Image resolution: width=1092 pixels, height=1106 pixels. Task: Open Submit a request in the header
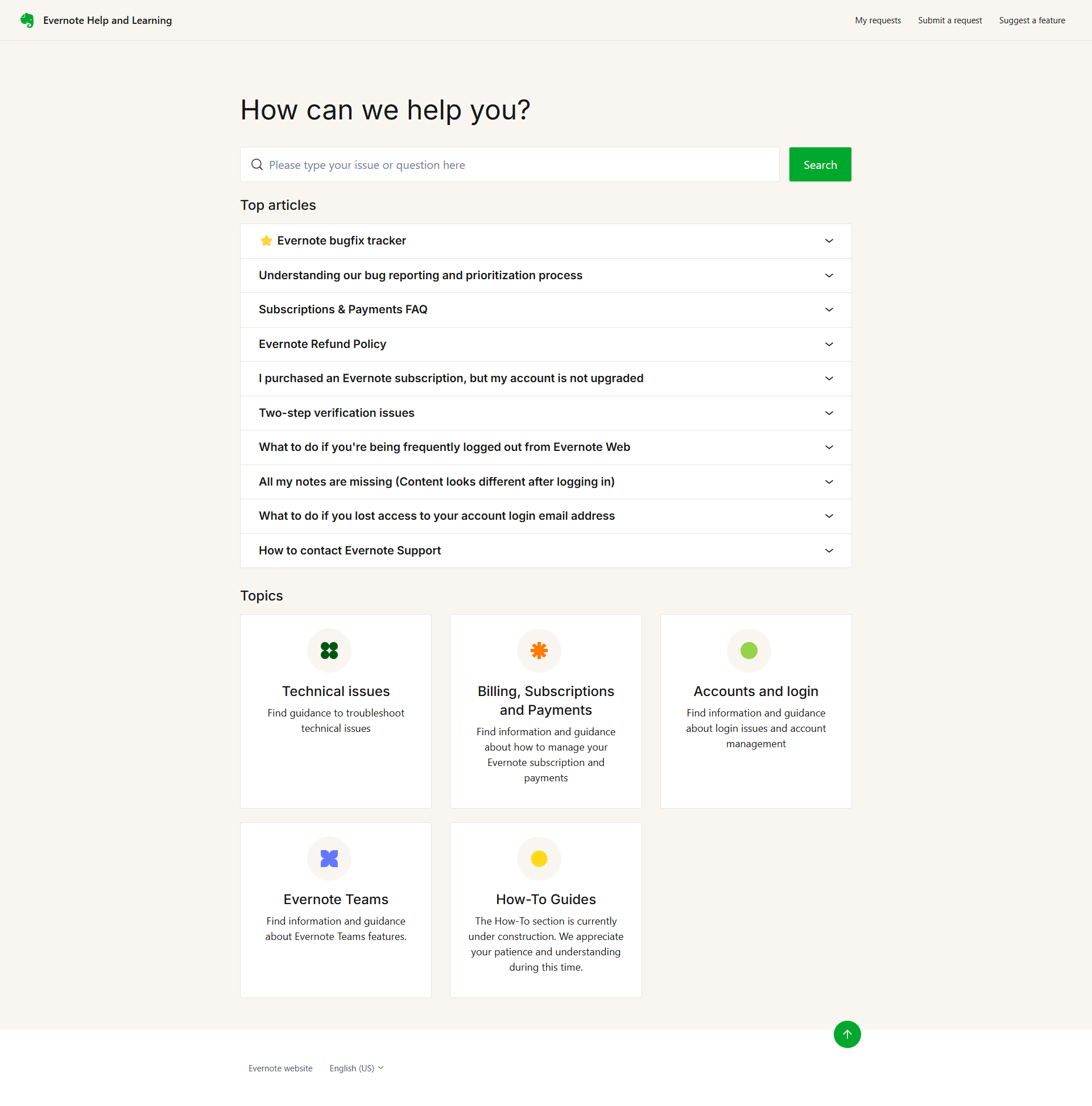coord(949,20)
